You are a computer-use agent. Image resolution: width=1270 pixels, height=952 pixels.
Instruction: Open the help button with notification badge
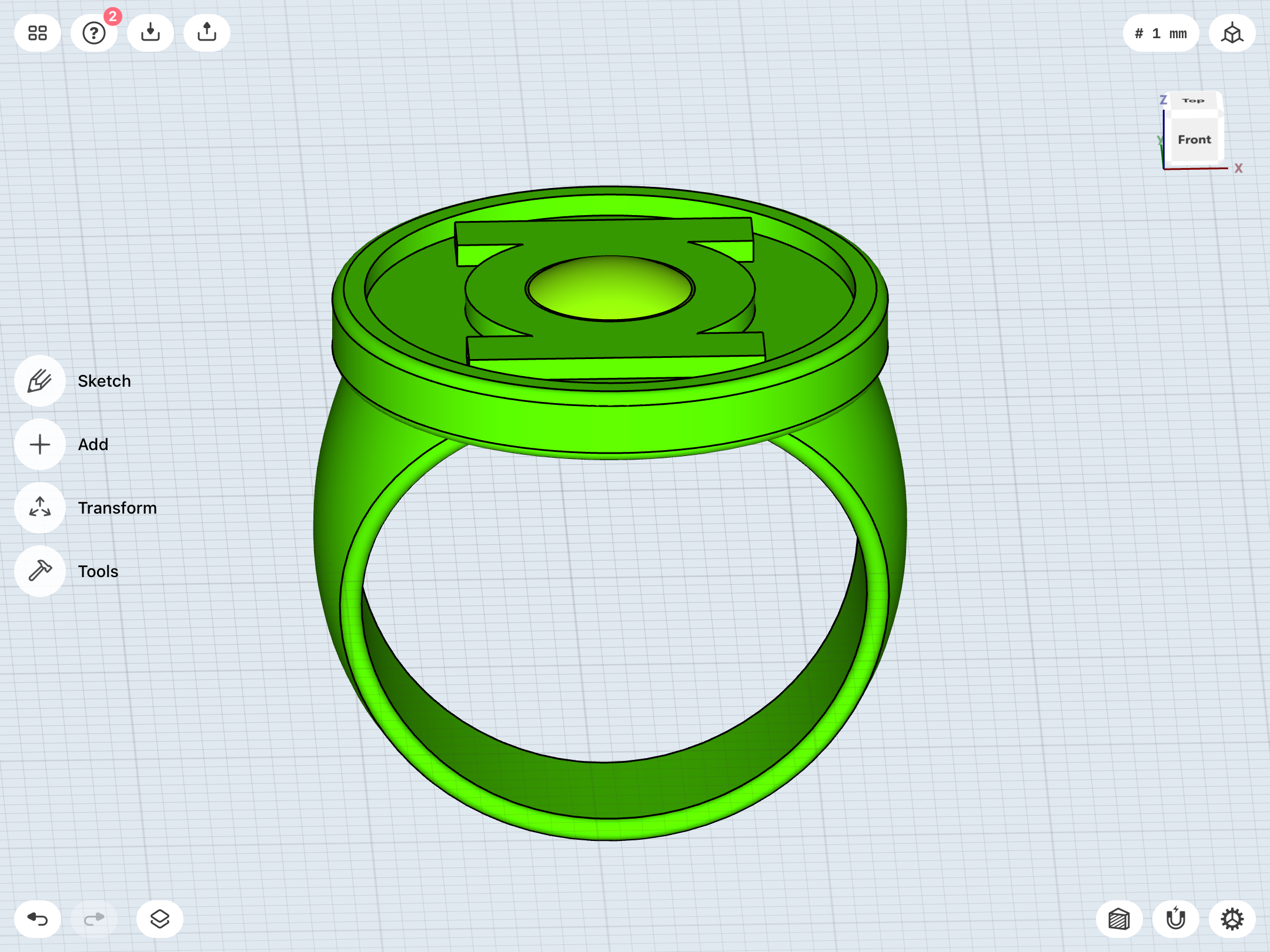94,33
